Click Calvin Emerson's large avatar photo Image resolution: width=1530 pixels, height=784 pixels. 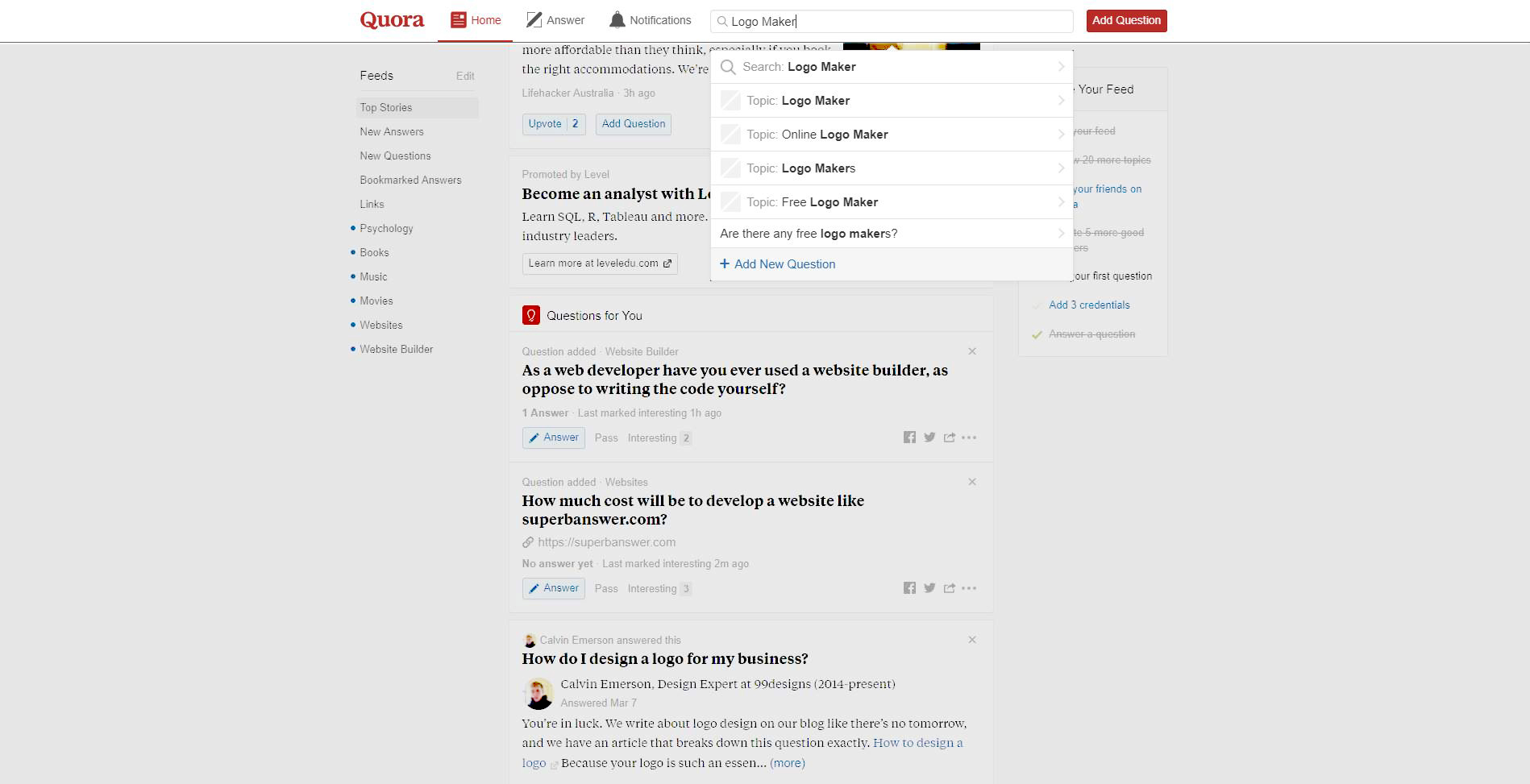(538, 694)
